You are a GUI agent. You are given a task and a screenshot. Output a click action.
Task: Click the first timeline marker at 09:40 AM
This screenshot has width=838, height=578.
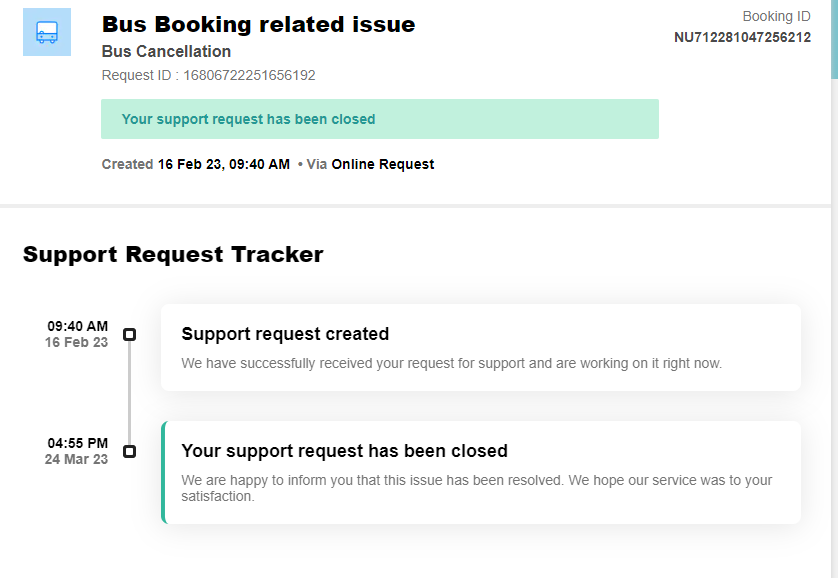click(x=129, y=335)
